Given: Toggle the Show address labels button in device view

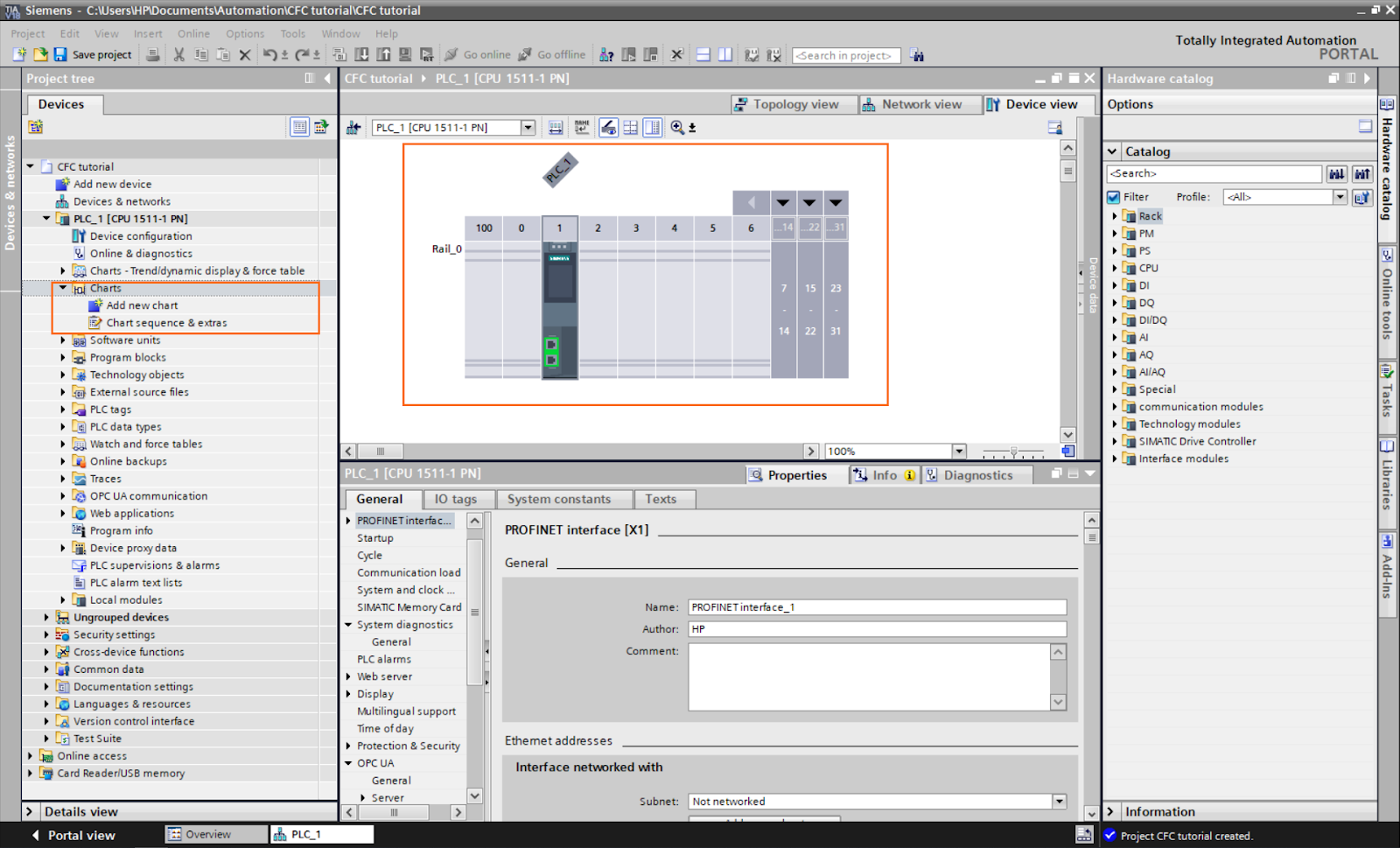Looking at the screenshot, I should click(608, 128).
